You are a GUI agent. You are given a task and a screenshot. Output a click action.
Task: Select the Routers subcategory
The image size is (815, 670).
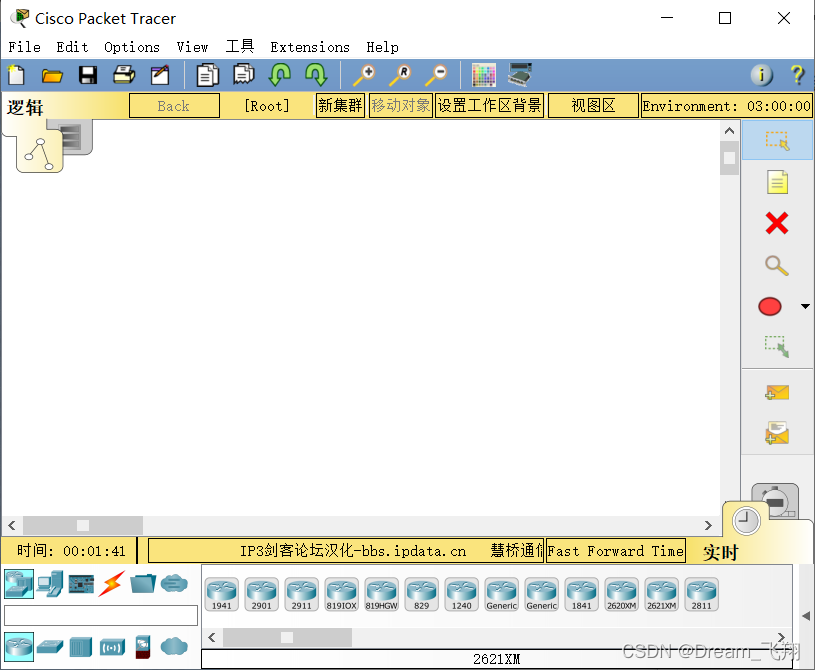tap(19, 647)
